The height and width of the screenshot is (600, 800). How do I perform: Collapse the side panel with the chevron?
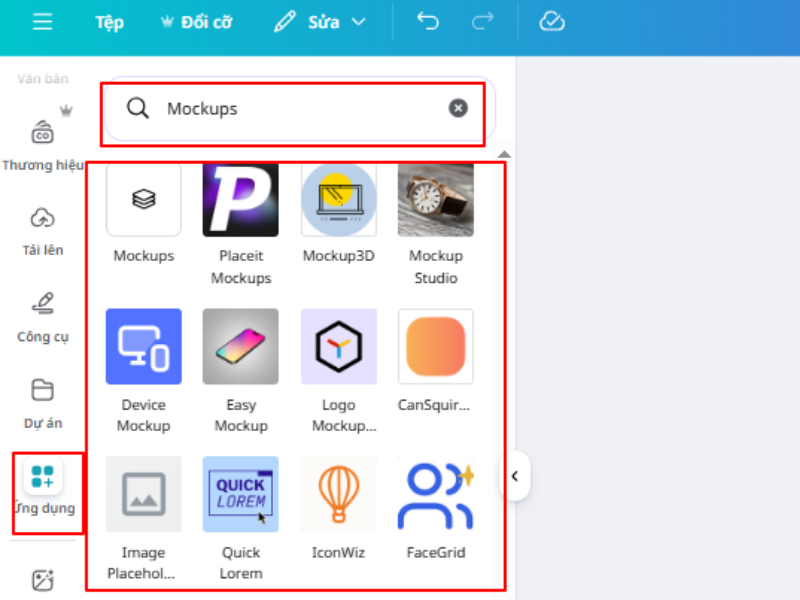514,477
